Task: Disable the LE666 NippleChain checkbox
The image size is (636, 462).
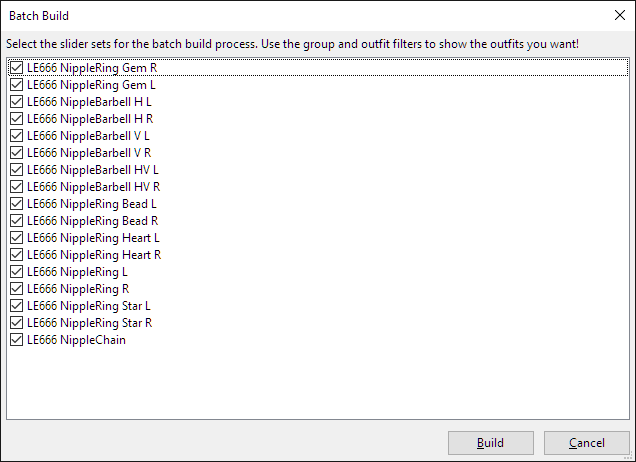Action: click(16, 340)
